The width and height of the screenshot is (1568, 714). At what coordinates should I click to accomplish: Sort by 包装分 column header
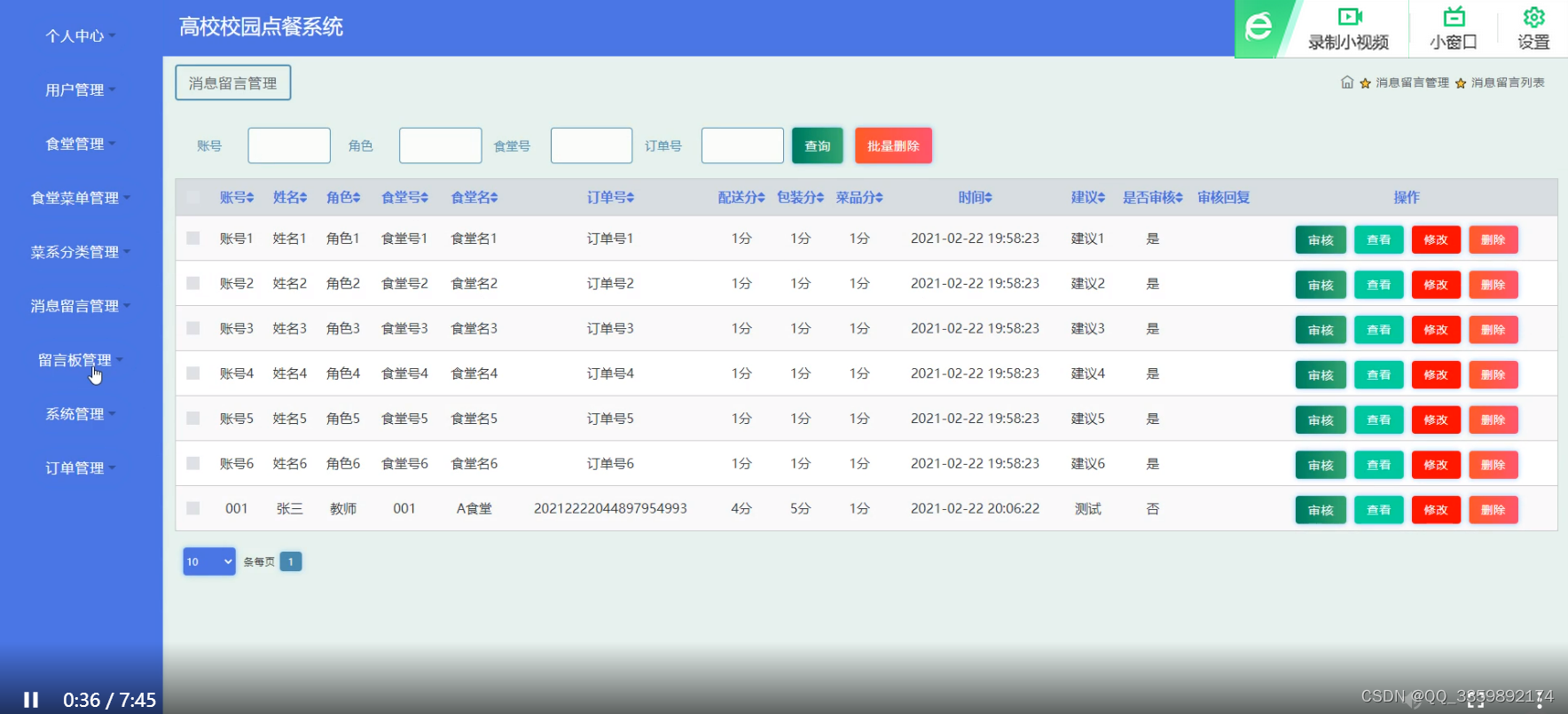click(x=800, y=198)
